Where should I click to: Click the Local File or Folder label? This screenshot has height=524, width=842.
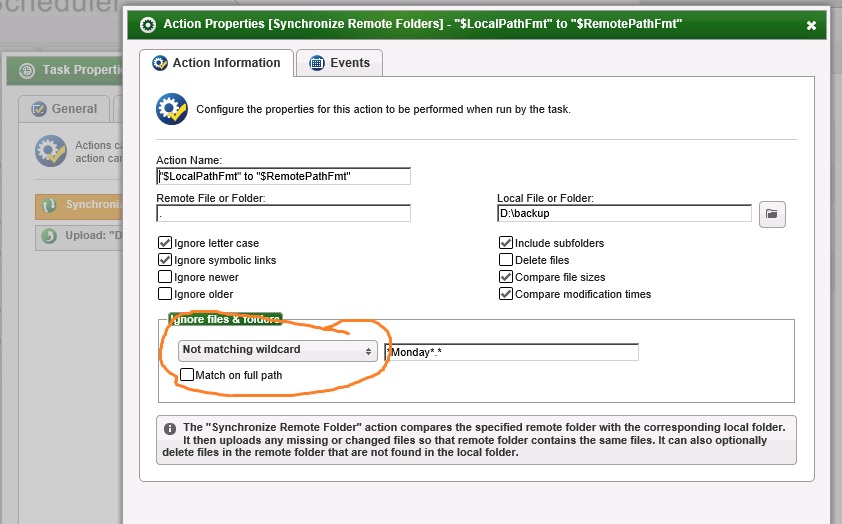(x=546, y=198)
